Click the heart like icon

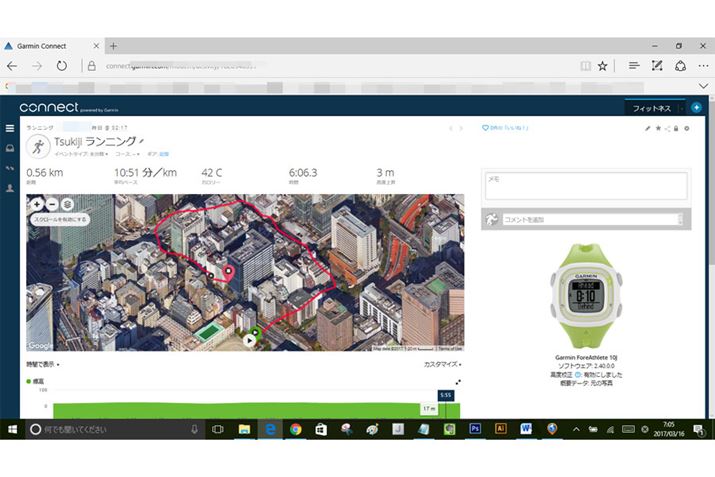coord(486,128)
